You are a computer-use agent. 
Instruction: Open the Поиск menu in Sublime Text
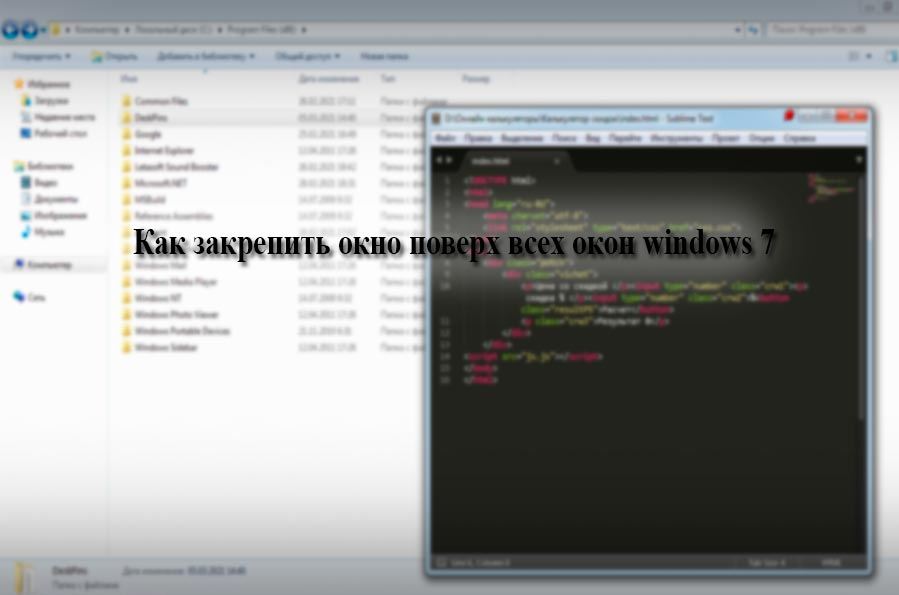[564, 138]
